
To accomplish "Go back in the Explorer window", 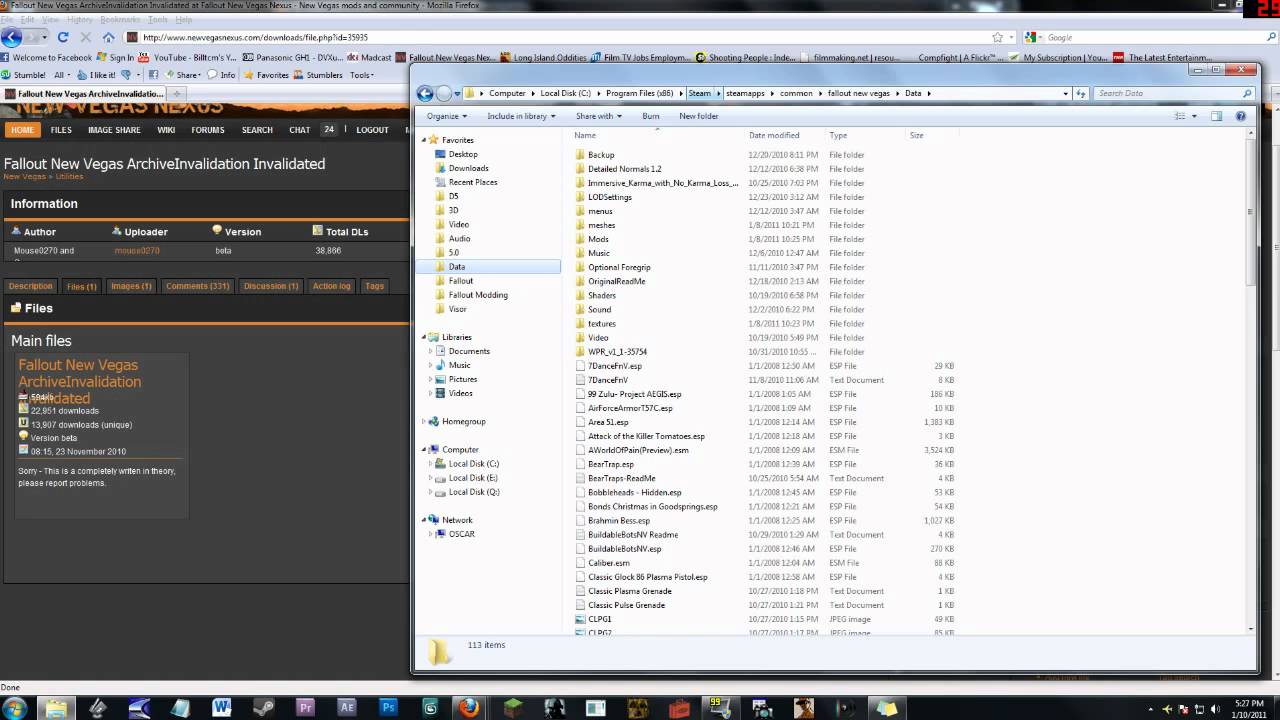I will [x=425, y=93].
